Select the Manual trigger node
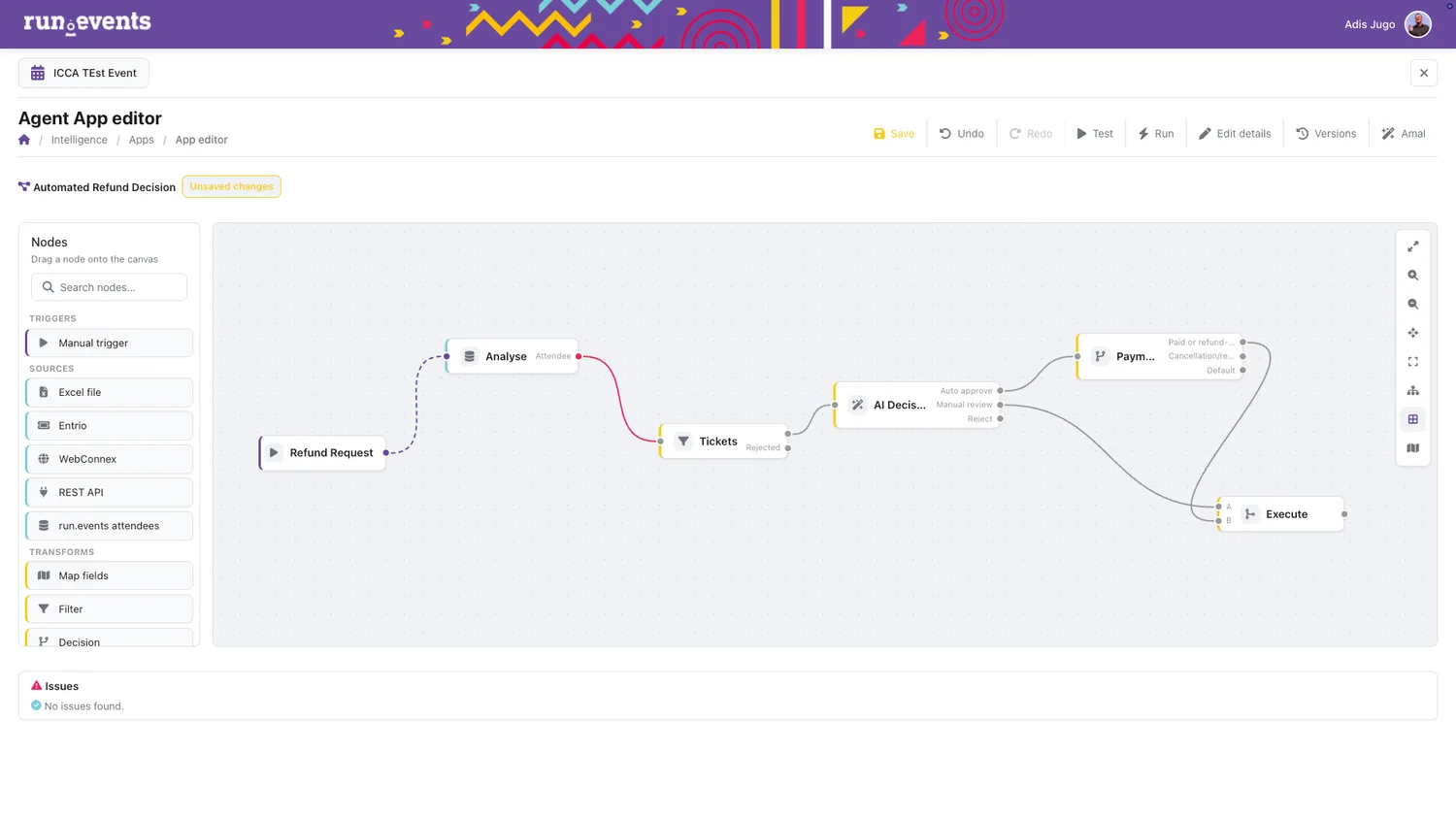Screen dimensions: 1456x819 tap(109, 343)
